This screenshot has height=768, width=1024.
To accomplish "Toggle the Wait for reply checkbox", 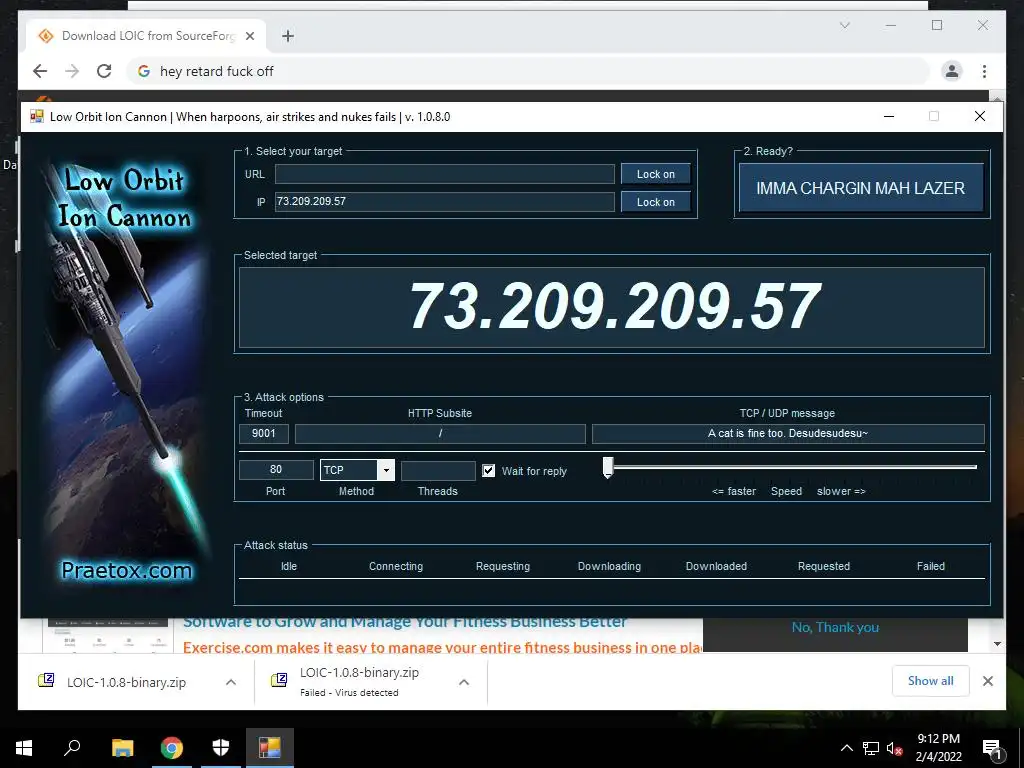I will point(488,470).
